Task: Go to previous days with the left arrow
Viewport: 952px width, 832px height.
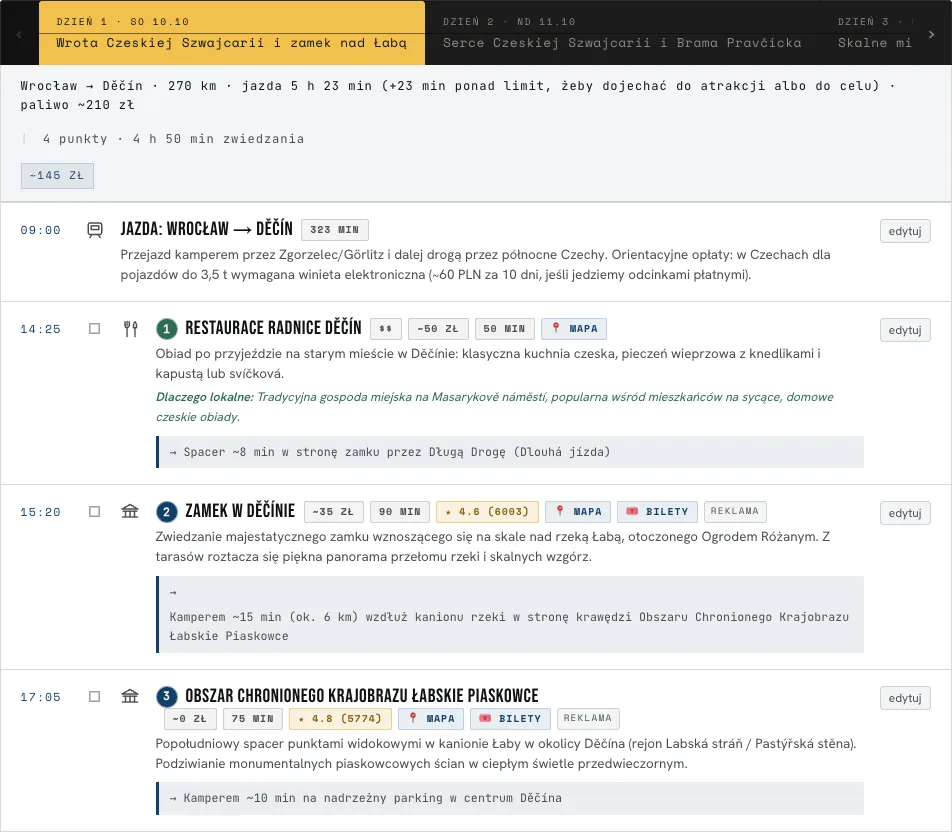Action: tap(19, 35)
